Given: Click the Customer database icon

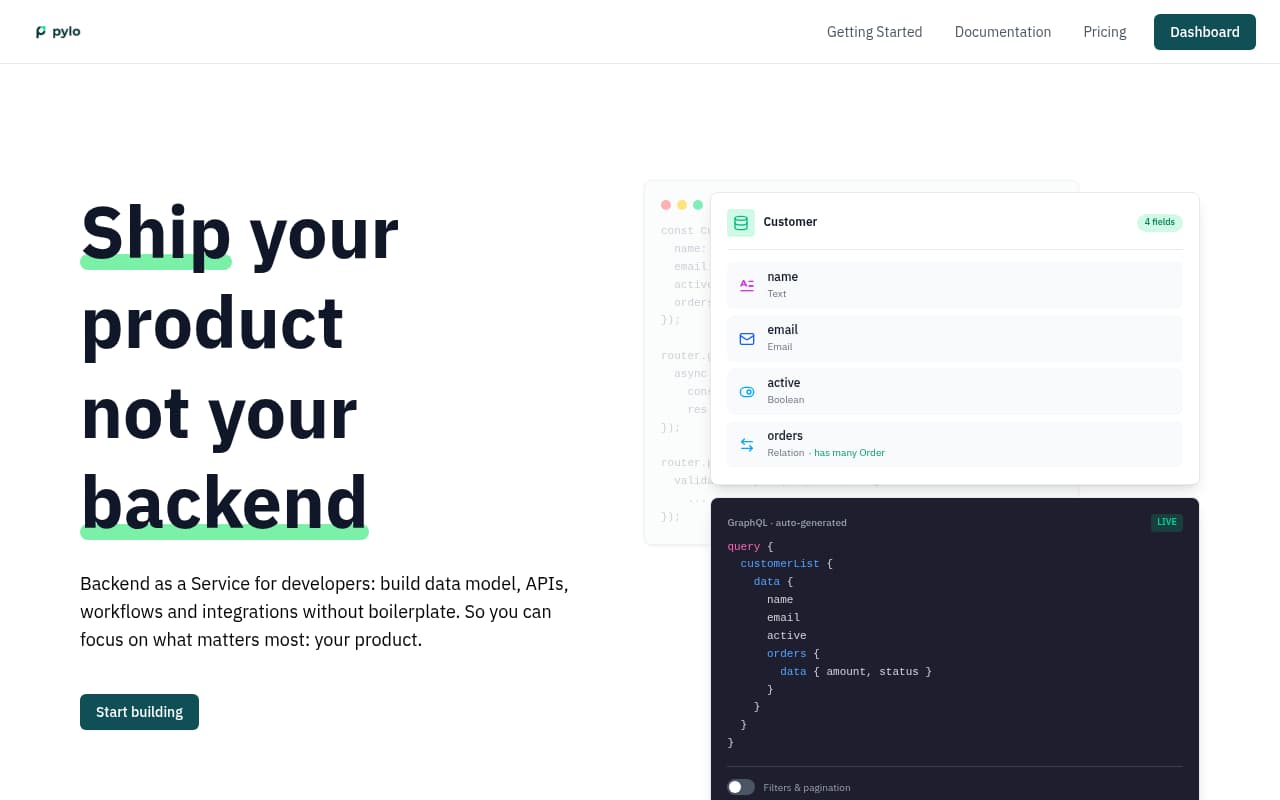Looking at the screenshot, I should click(741, 223).
